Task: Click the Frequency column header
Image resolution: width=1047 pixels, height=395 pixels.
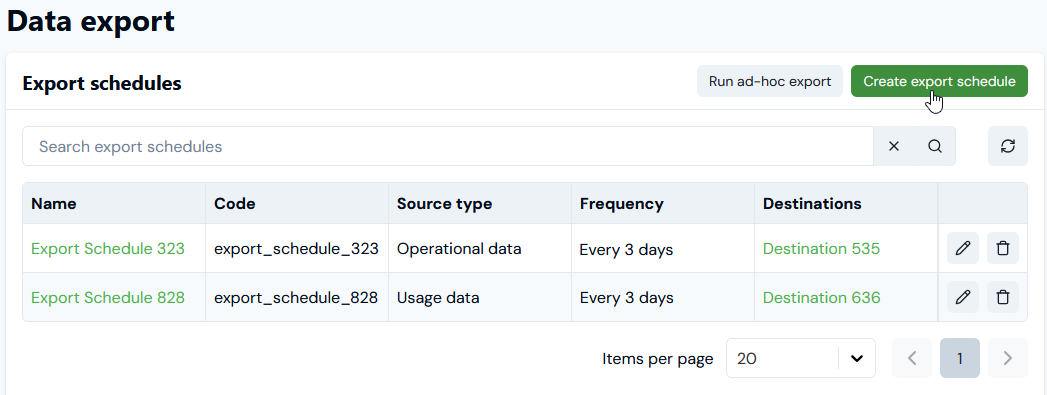Action: tap(621, 204)
